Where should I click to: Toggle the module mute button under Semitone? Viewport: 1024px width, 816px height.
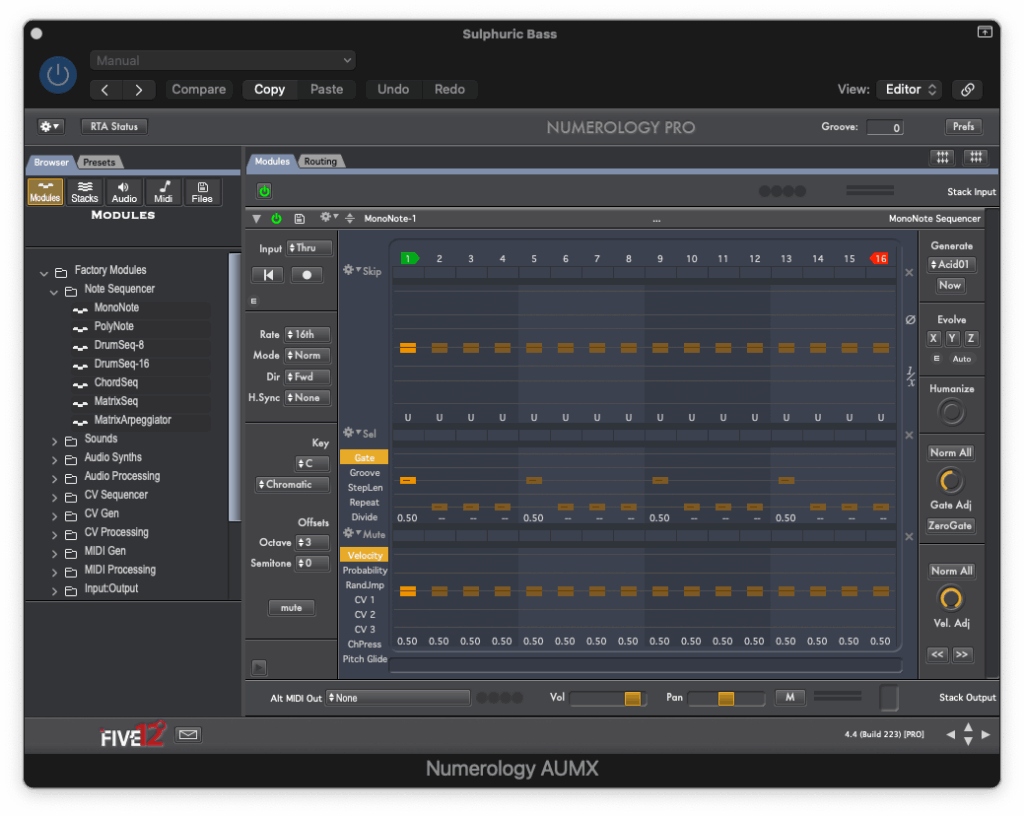(291, 608)
